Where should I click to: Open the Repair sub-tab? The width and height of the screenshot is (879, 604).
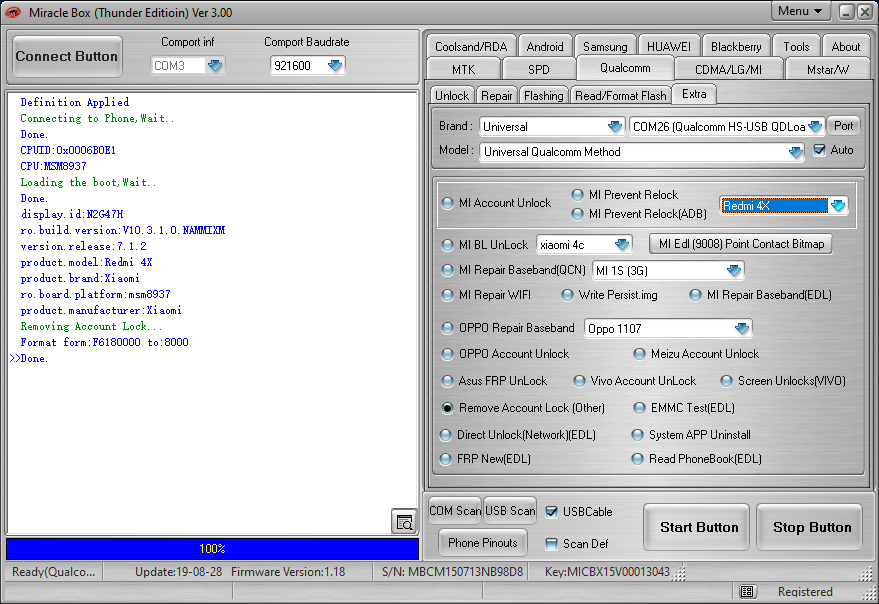(497, 96)
